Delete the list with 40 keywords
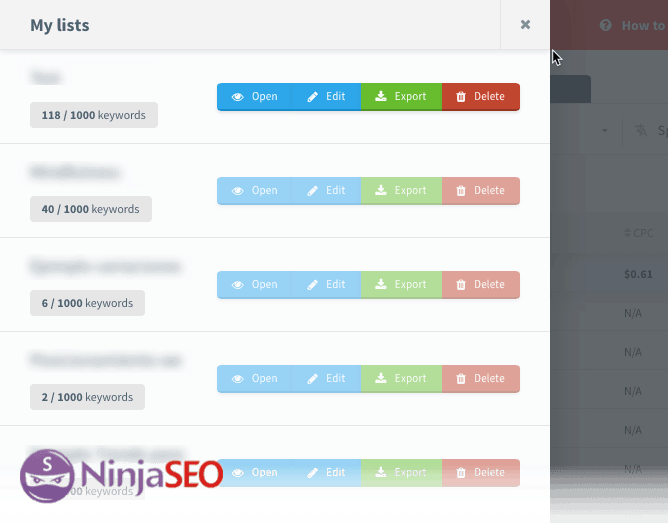The image size is (668, 523). click(x=481, y=191)
